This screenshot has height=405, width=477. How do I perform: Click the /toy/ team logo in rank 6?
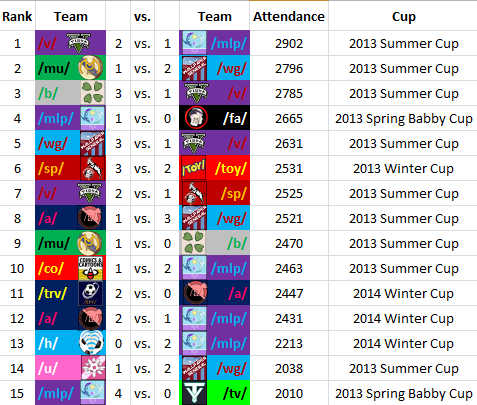193,168
